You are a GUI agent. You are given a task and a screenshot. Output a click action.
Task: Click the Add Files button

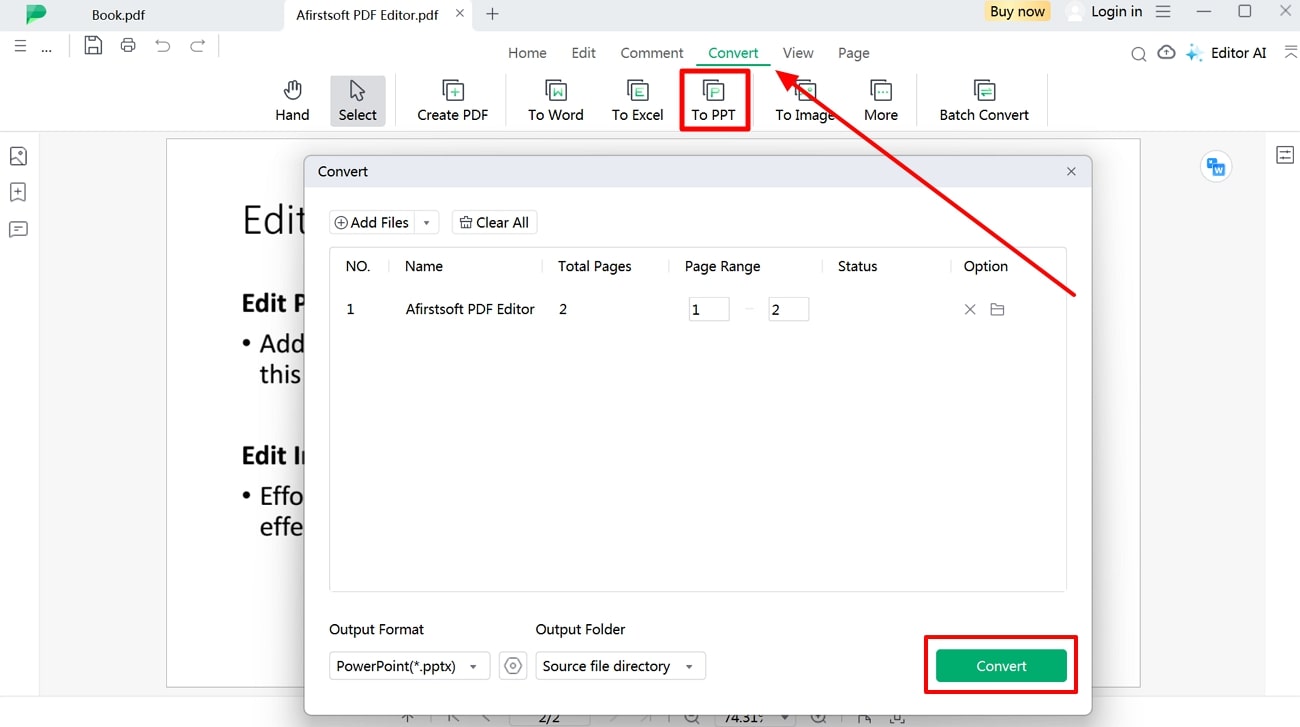pyautogui.click(x=372, y=223)
